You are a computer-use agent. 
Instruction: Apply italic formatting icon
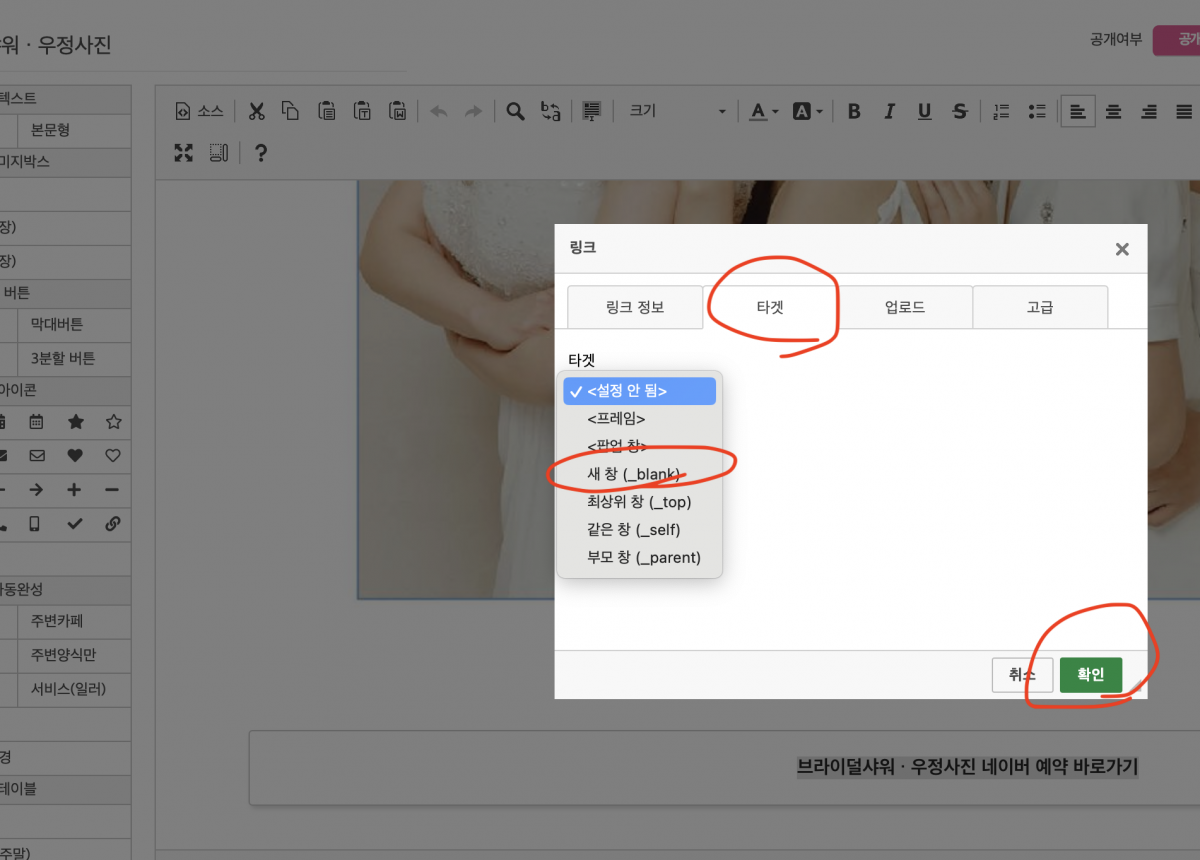(889, 111)
